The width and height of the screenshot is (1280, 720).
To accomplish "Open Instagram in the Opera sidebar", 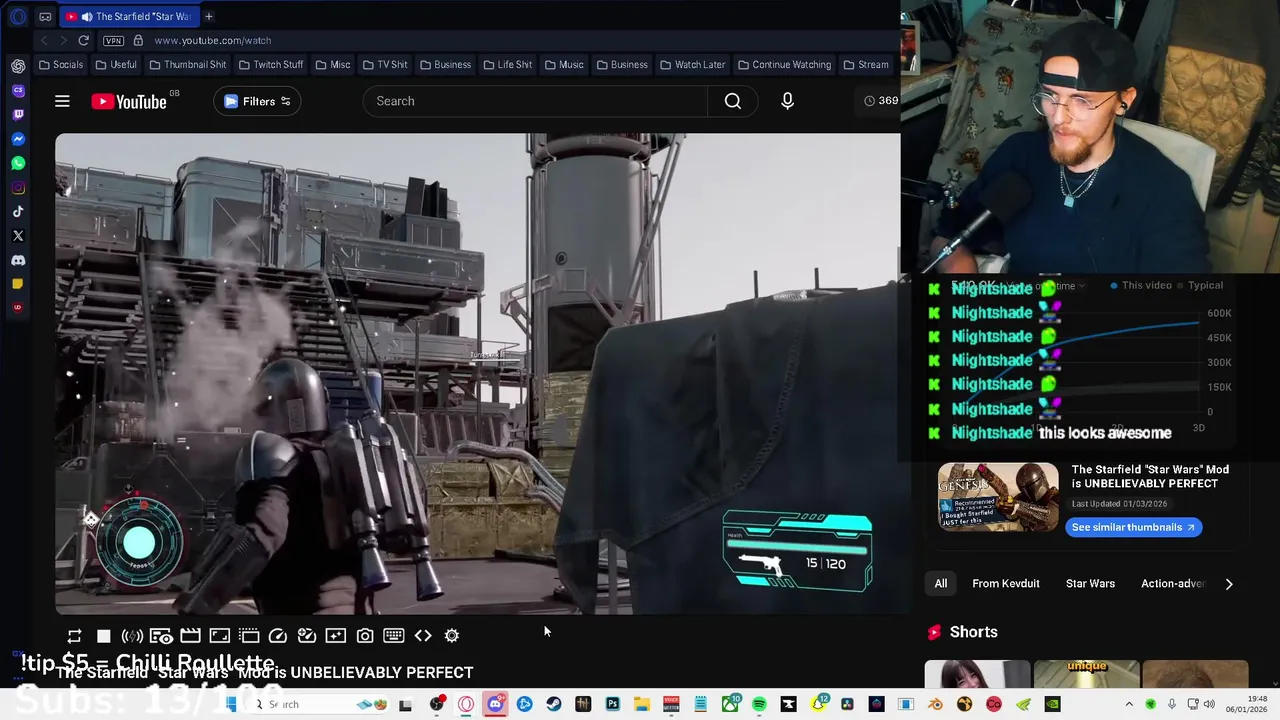I will point(18,187).
